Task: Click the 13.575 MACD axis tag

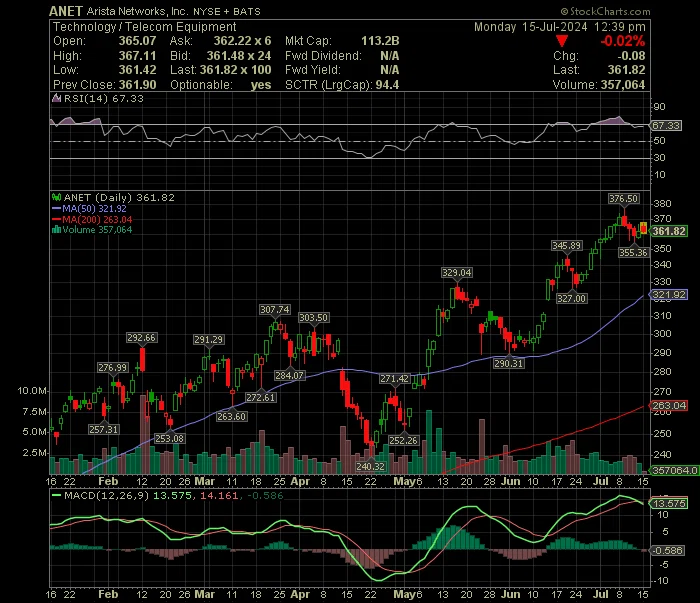Action: point(669,503)
